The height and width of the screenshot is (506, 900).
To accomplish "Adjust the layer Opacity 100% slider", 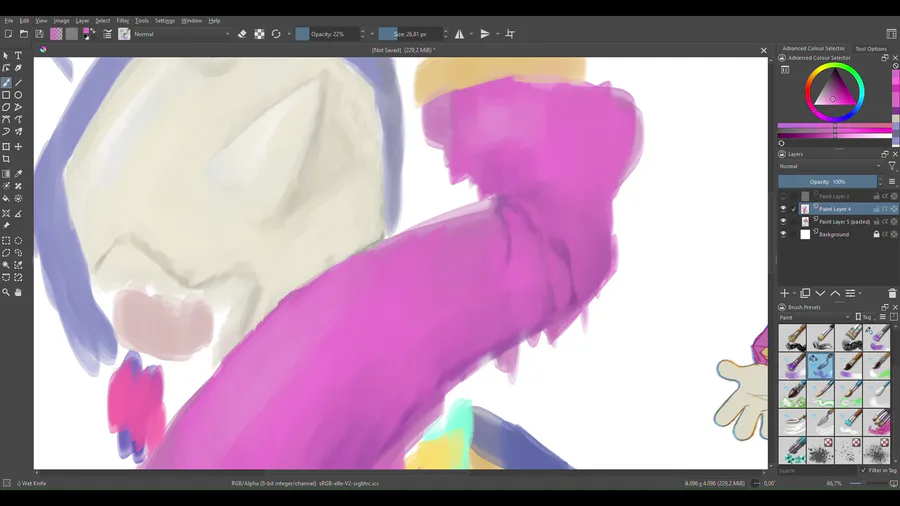I will pyautogui.click(x=830, y=182).
